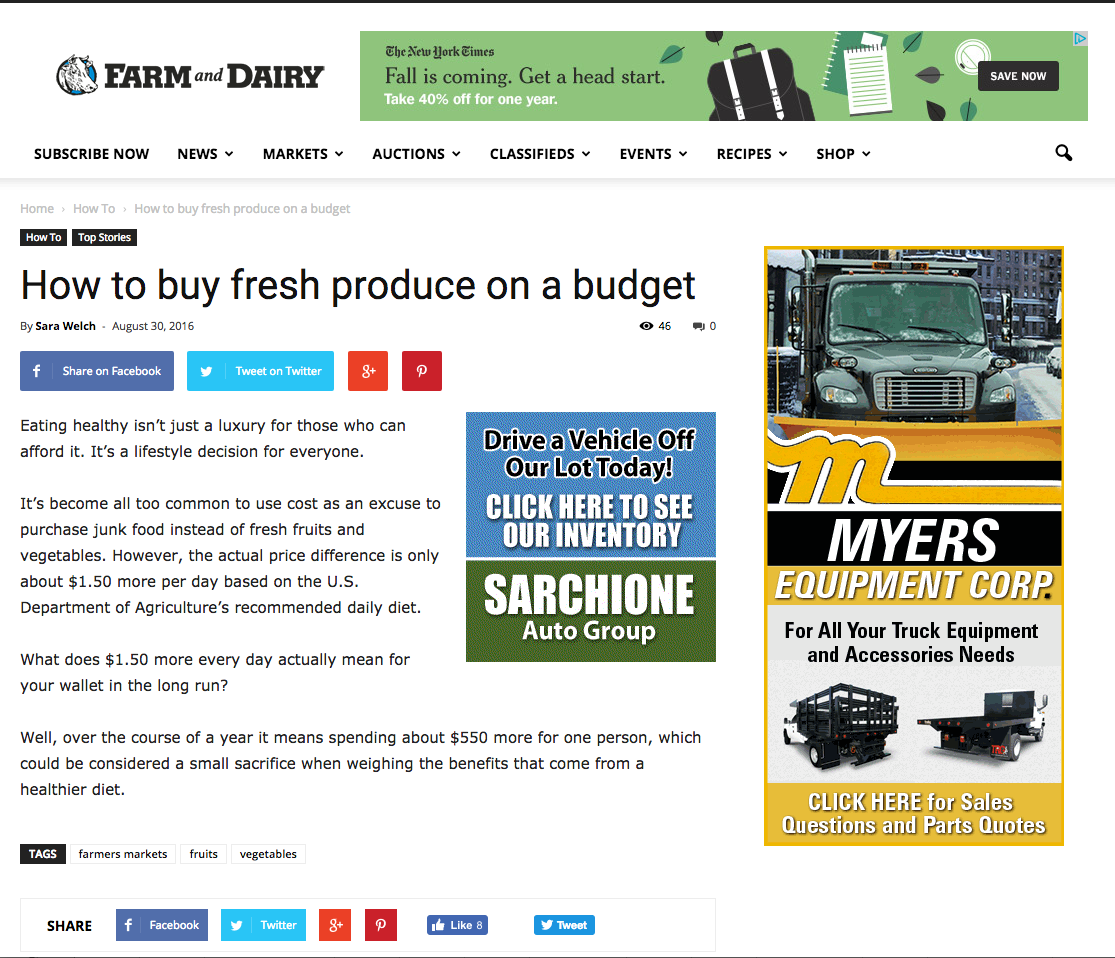Click the Pinterest icon in bottom share bar
The height and width of the screenshot is (958, 1115).
click(381, 925)
